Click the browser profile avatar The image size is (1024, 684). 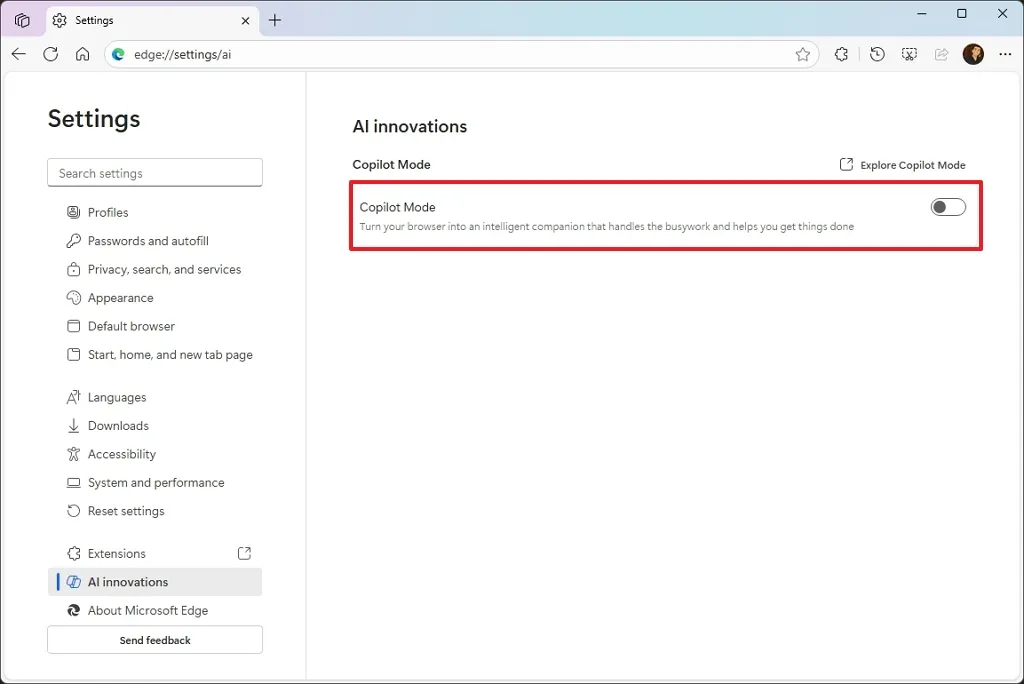(x=973, y=54)
